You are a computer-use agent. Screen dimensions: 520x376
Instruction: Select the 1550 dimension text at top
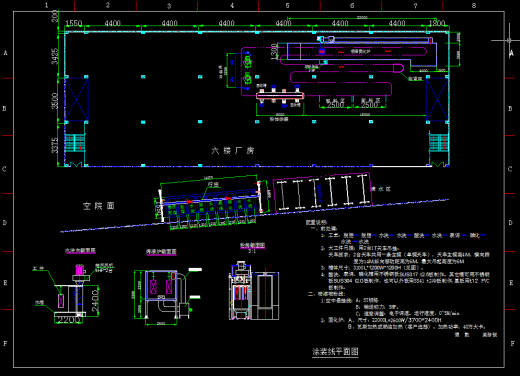coord(74,23)
